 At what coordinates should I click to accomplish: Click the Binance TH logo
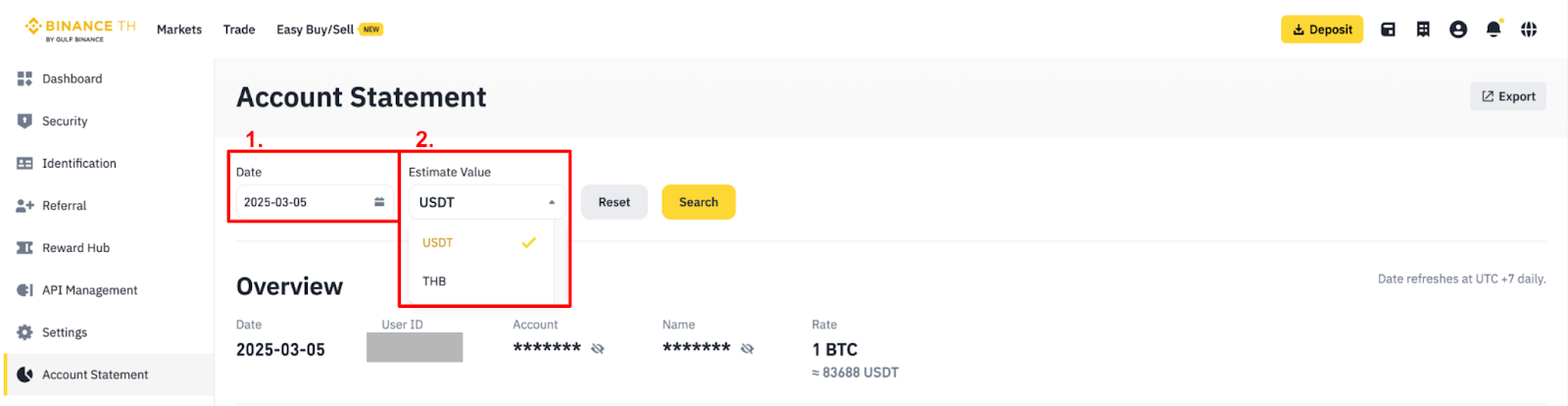click(80, 29)
